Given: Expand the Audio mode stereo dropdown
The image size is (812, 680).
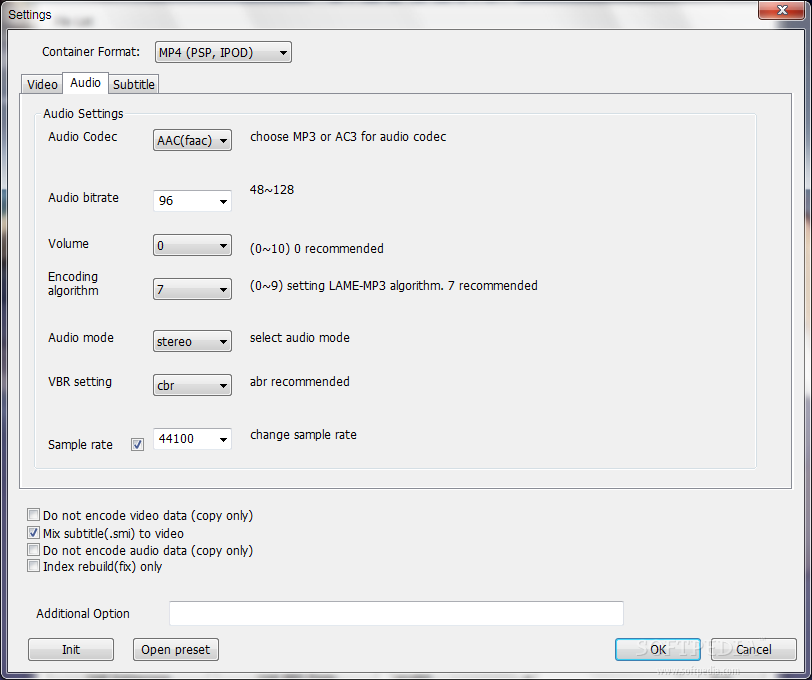Looking at the screenshot, I should (192, 341).
